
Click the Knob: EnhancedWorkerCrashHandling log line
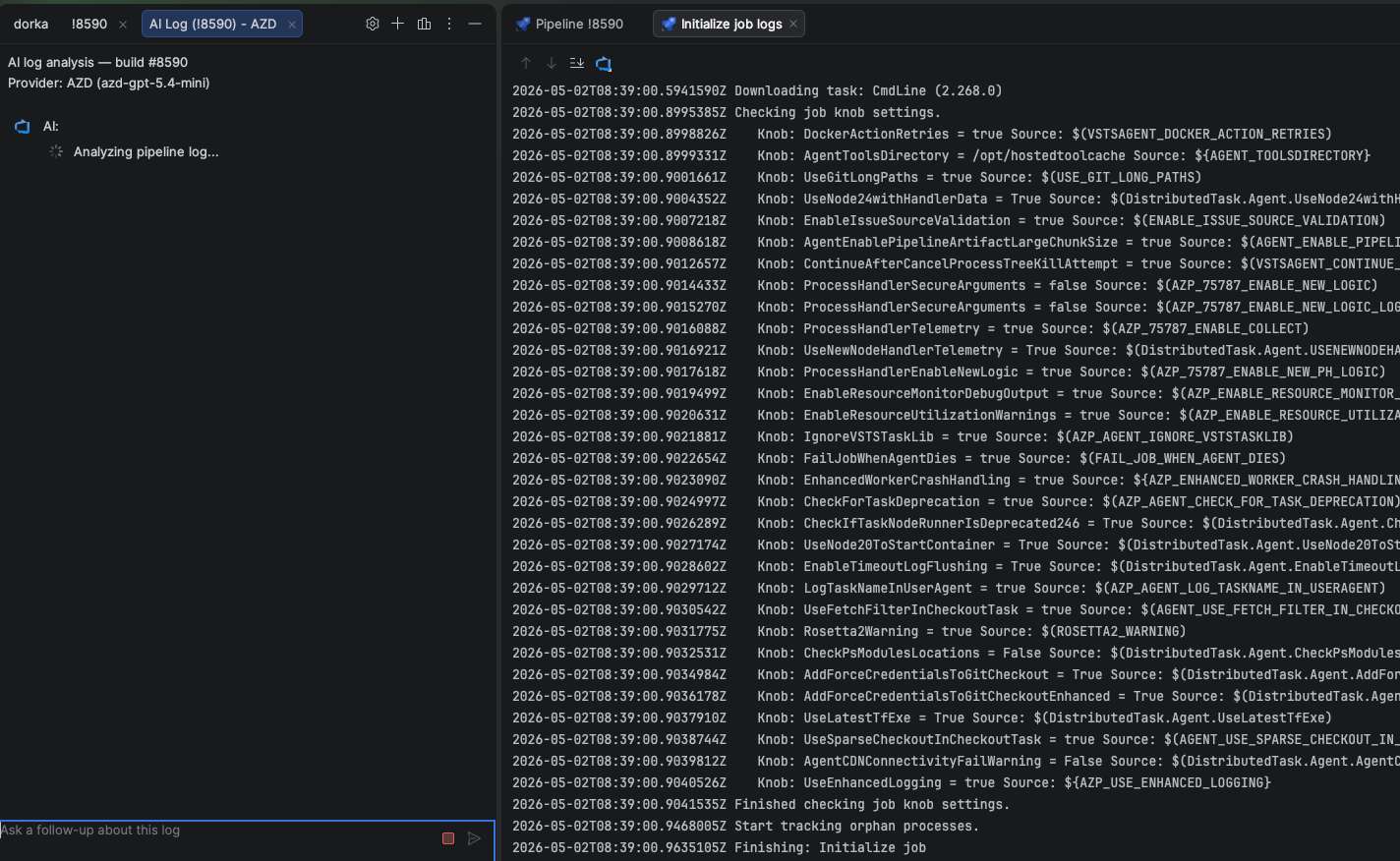(956, 480)
